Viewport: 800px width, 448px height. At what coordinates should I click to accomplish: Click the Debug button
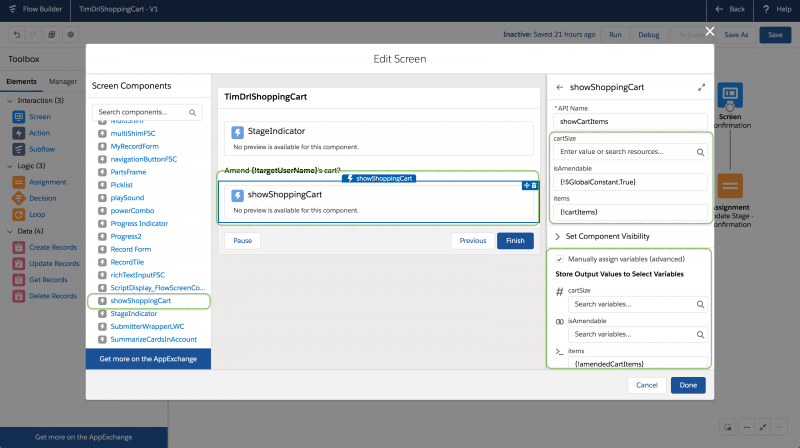648,35
